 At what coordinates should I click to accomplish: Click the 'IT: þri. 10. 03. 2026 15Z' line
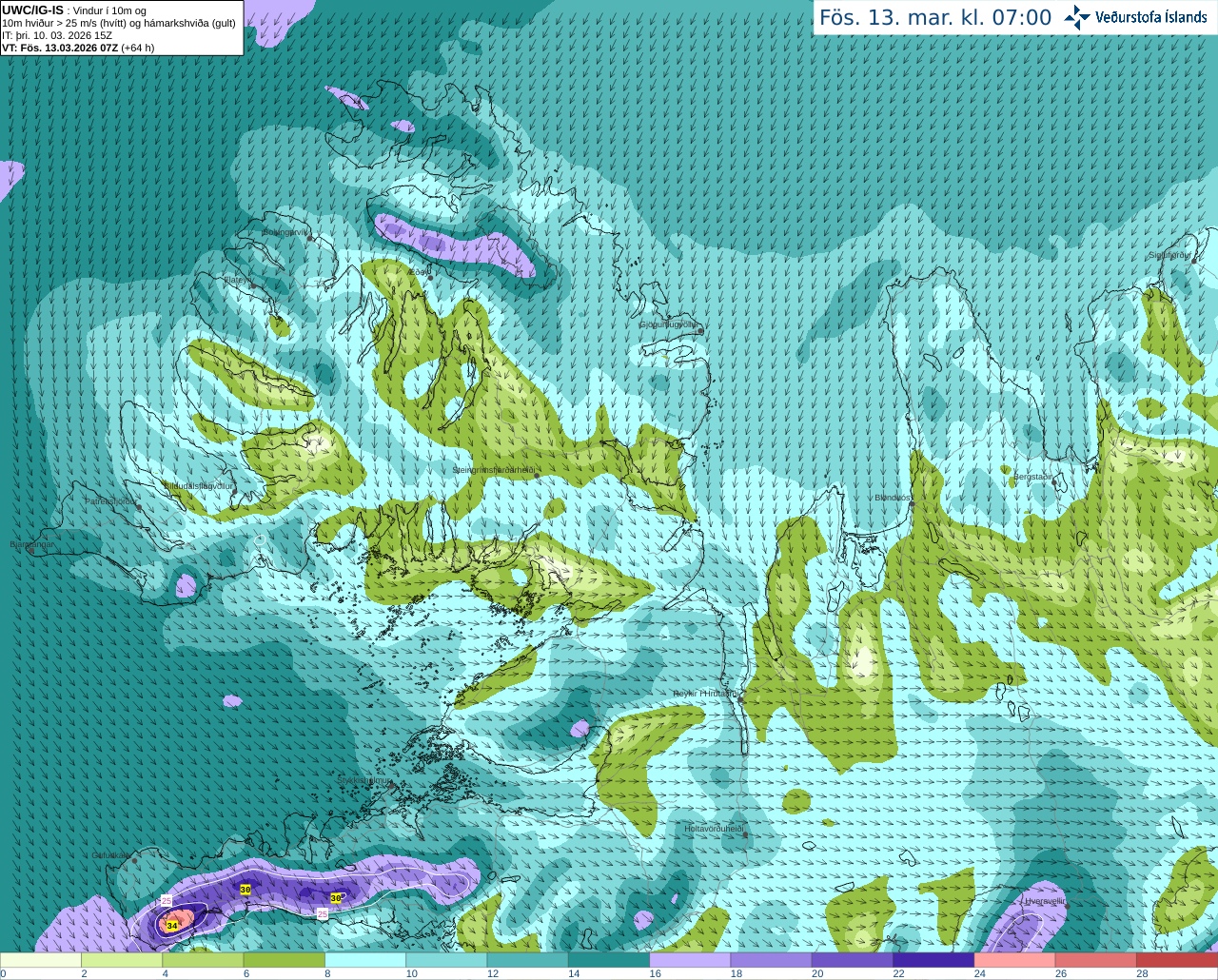pyautogui.click(x=57, y=35)
